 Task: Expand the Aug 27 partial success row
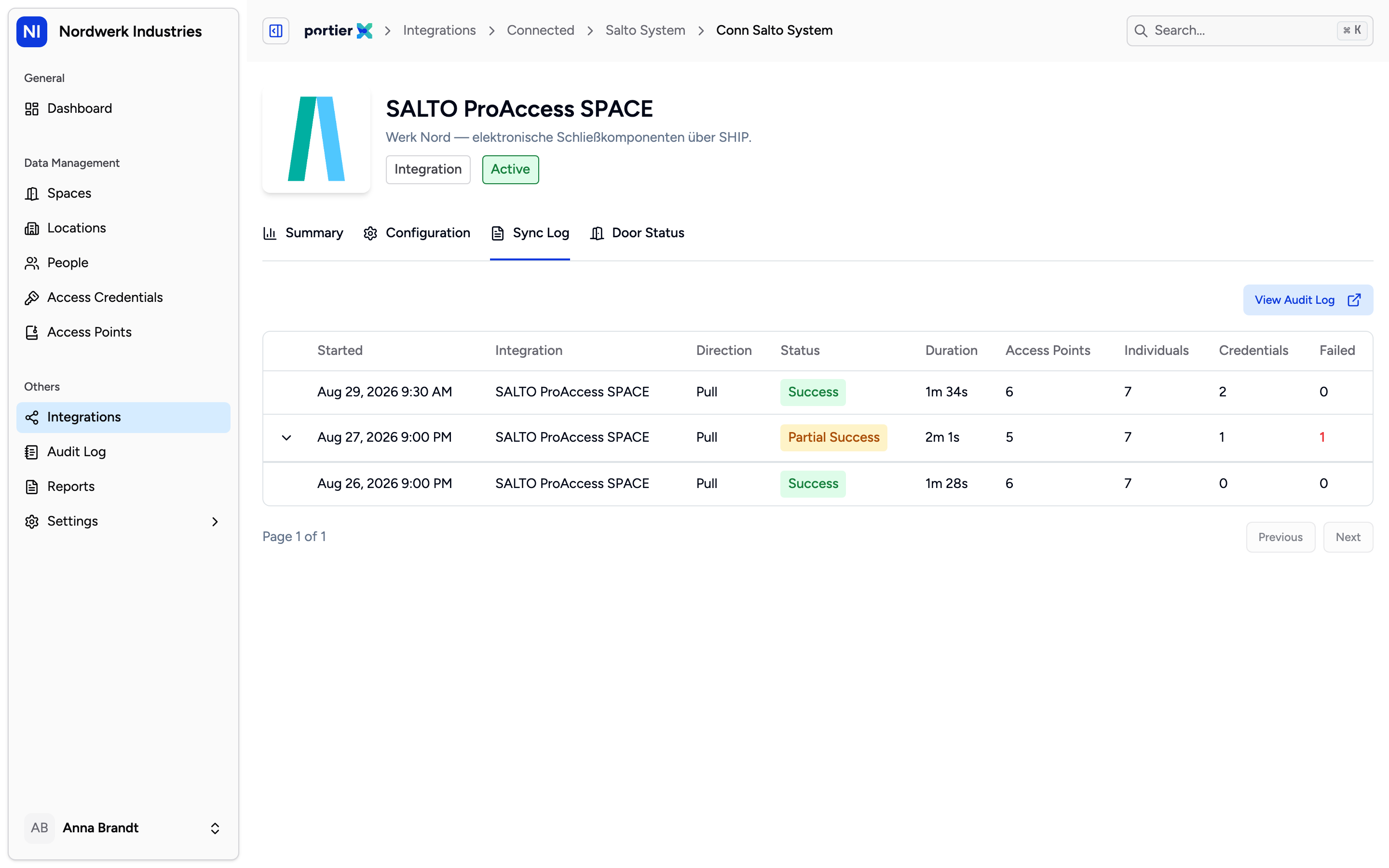pos(286,437)
